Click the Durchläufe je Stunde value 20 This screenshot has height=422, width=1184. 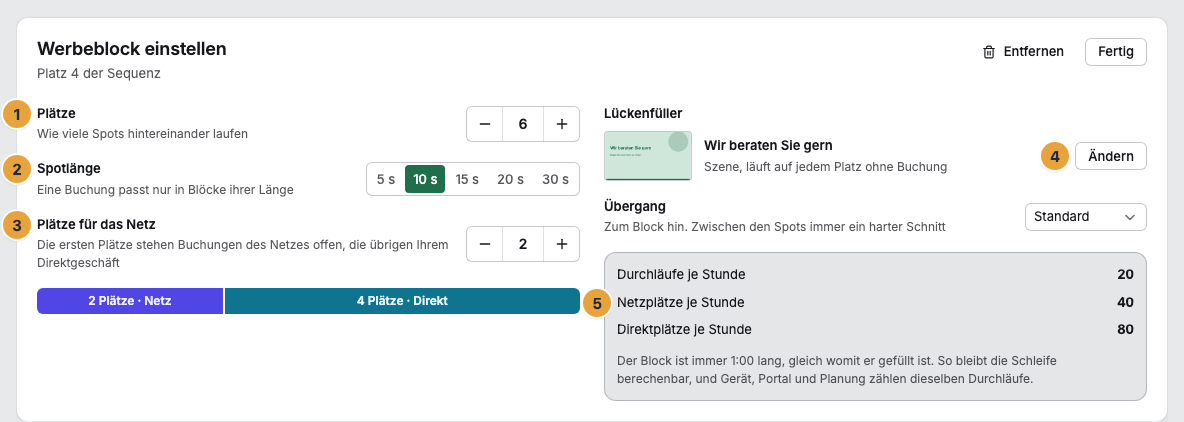point(1125,274)
